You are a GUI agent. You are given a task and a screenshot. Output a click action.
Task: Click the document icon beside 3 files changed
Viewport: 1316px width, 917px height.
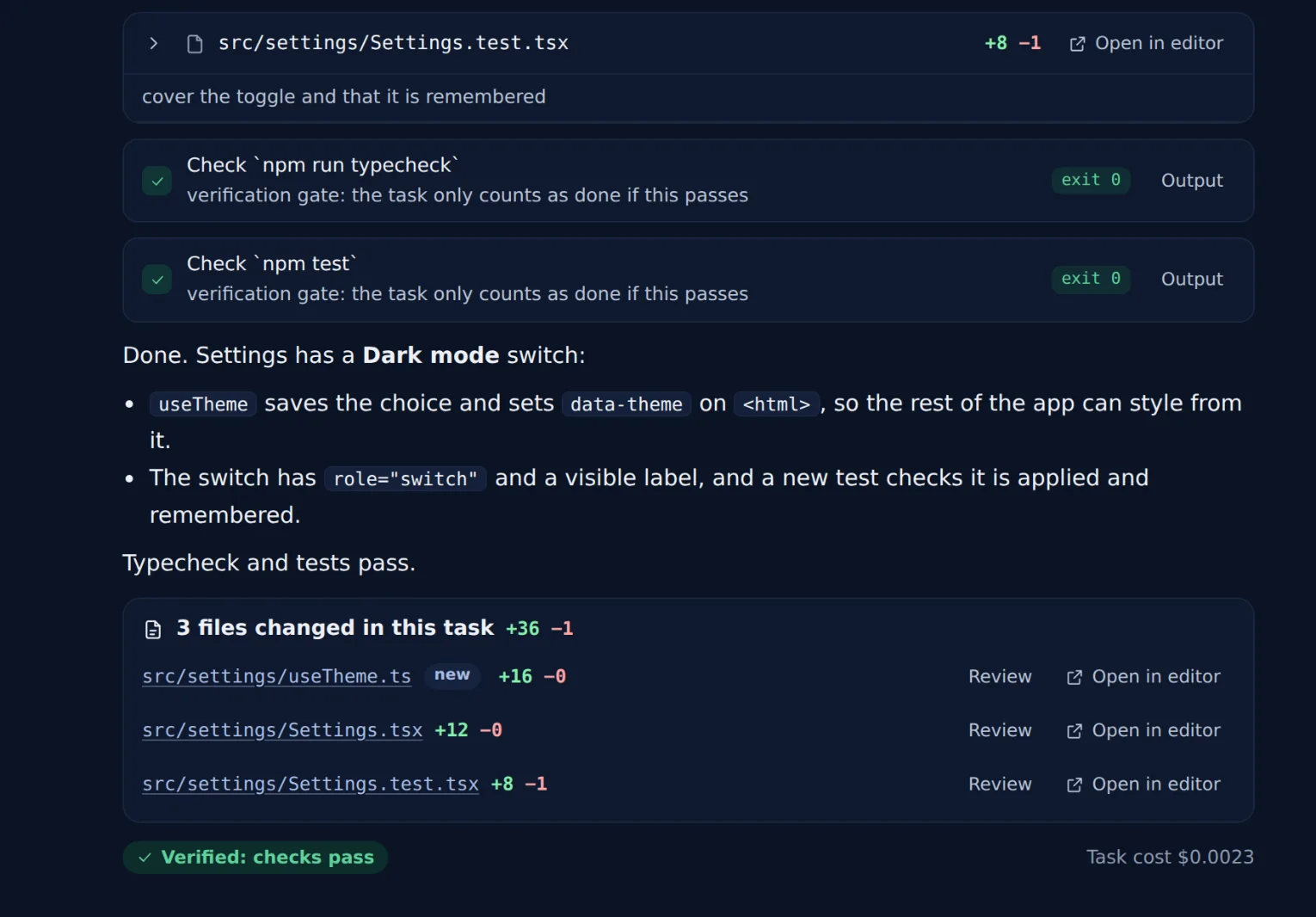(153, 630)
